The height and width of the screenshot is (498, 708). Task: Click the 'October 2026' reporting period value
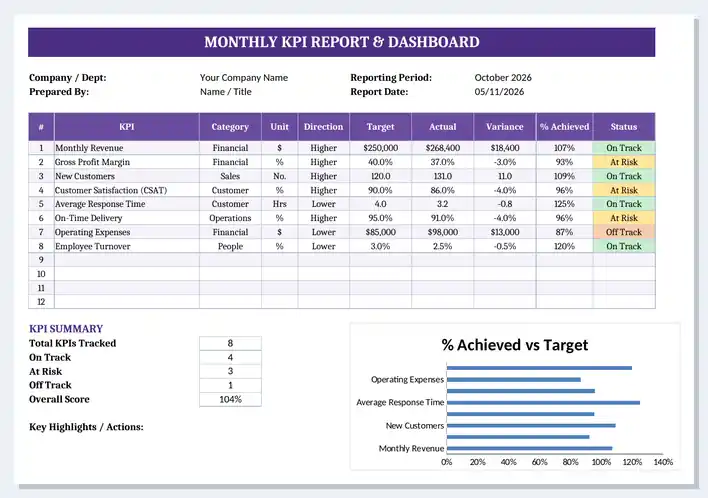503,78
